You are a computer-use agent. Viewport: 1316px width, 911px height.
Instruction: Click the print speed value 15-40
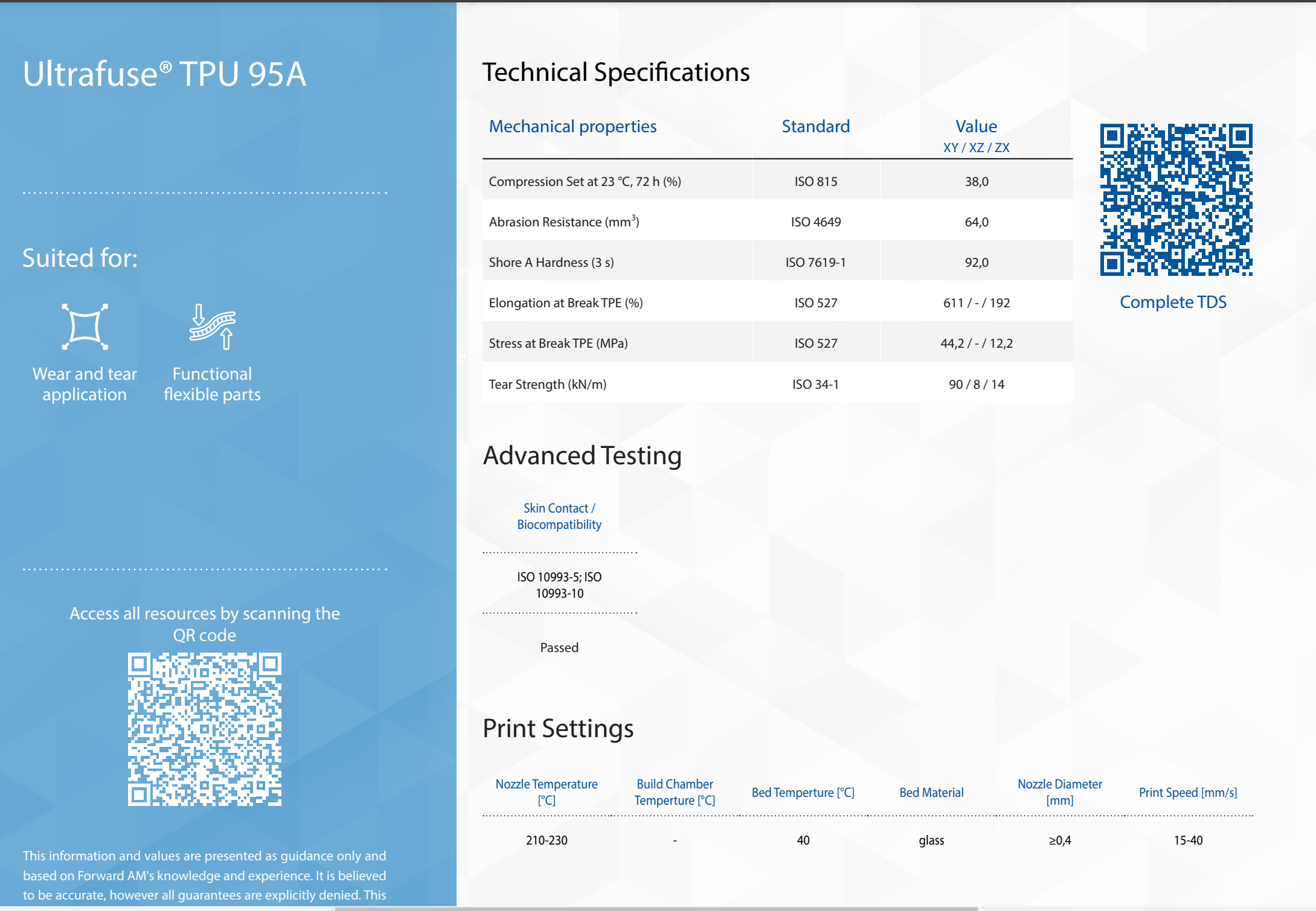tap(1188, 840)
